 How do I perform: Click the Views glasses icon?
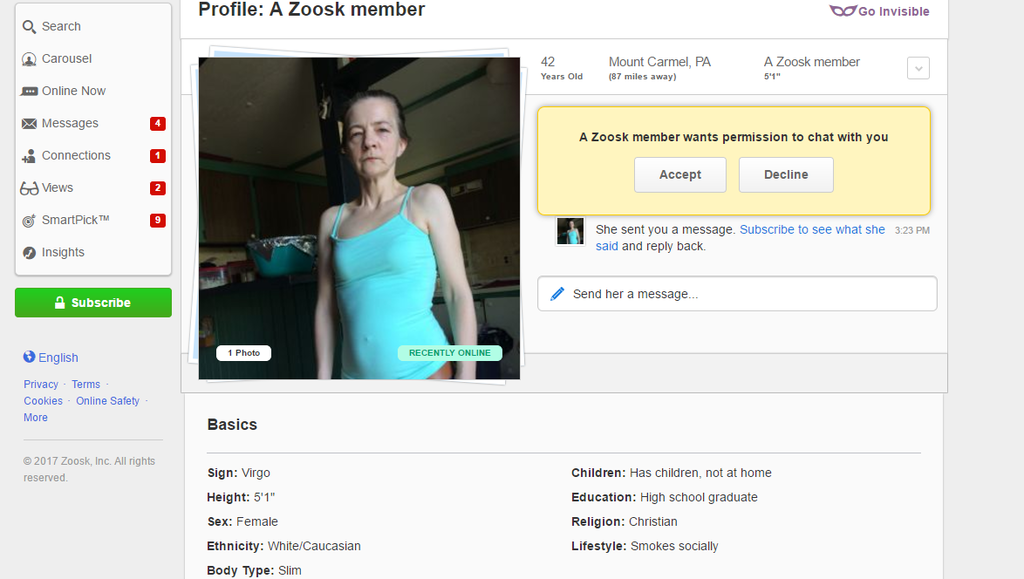[x=29, y=189]
